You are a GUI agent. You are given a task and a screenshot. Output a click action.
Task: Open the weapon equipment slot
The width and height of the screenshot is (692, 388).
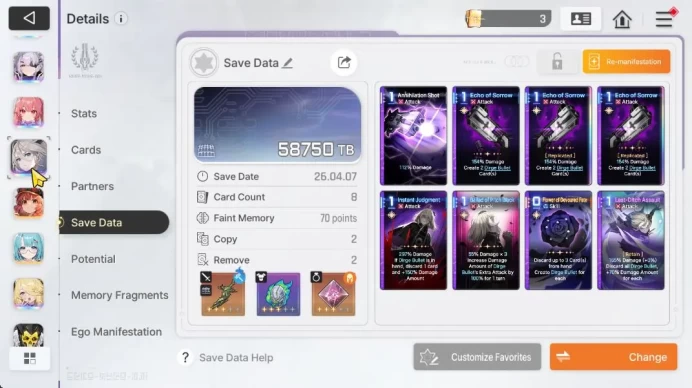[x=223, y=294]
